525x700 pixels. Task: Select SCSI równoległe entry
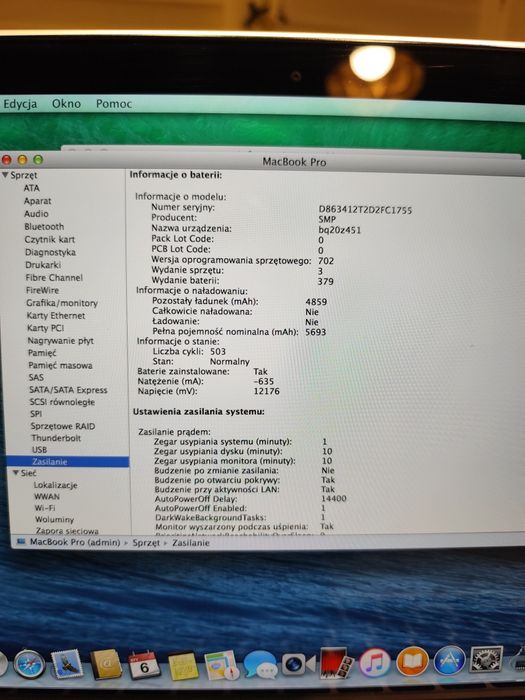62,402
